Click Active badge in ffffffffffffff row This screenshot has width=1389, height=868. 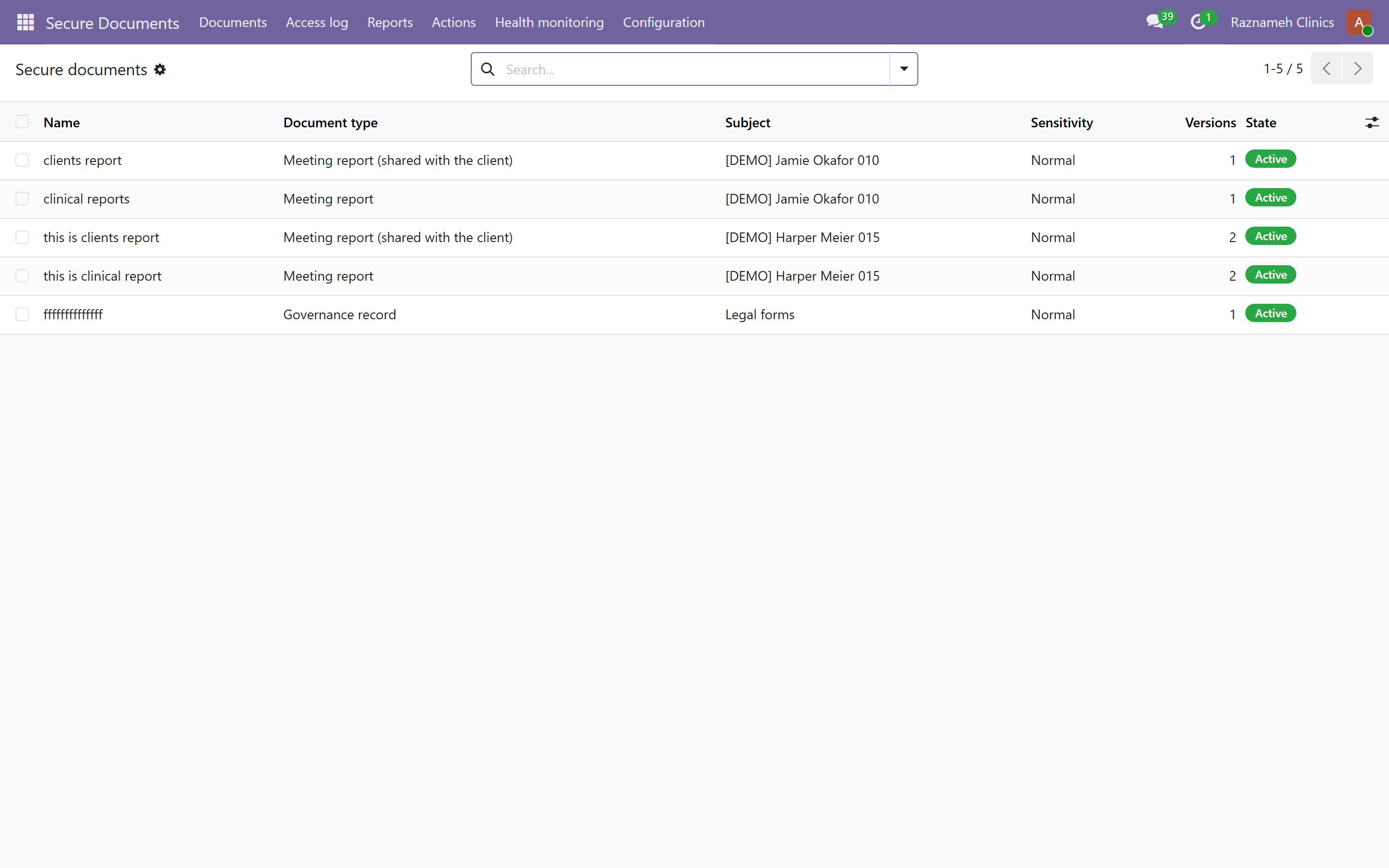(x=1270, y=313)
